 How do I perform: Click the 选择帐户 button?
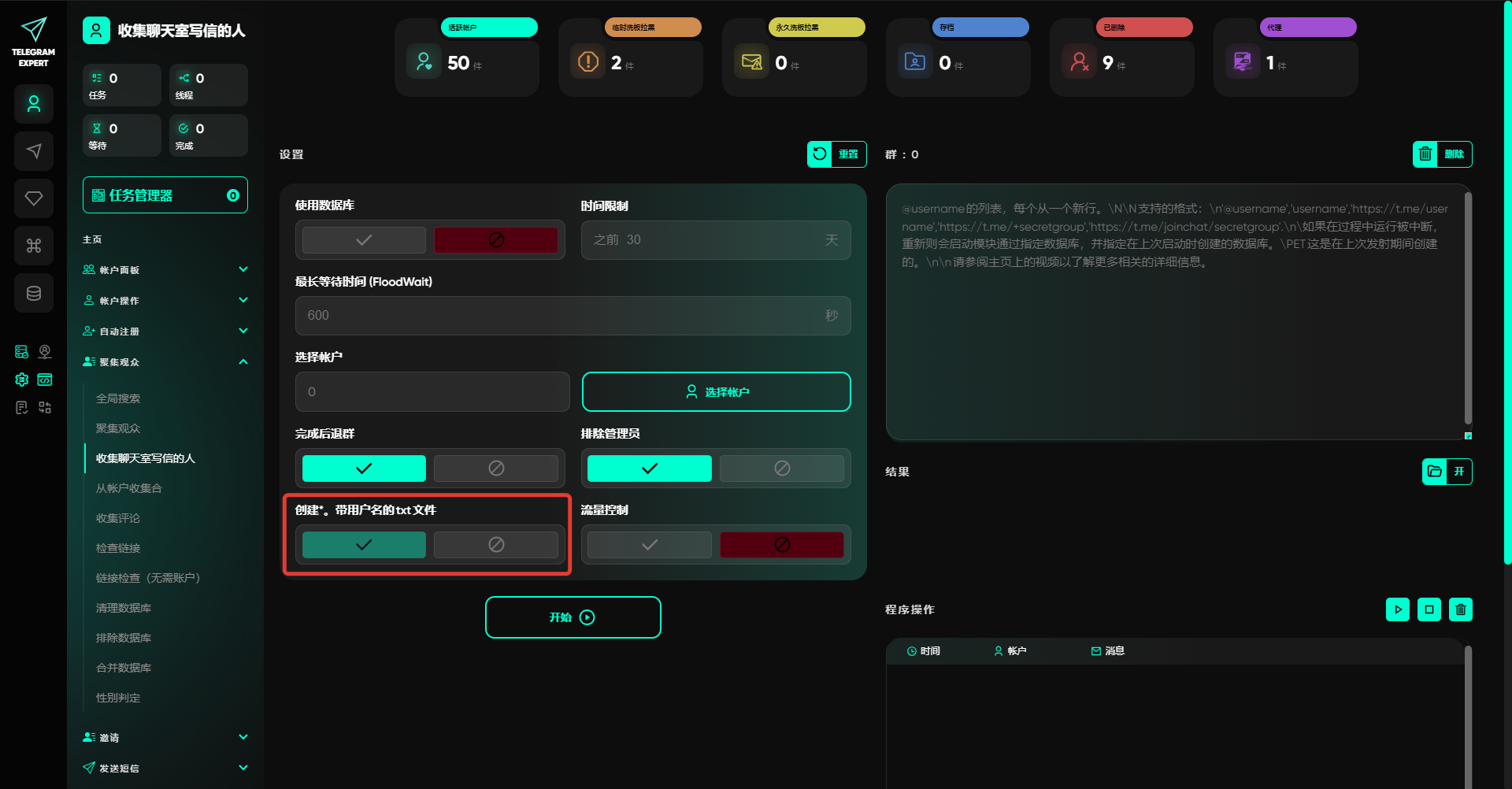tap(716, 392)
